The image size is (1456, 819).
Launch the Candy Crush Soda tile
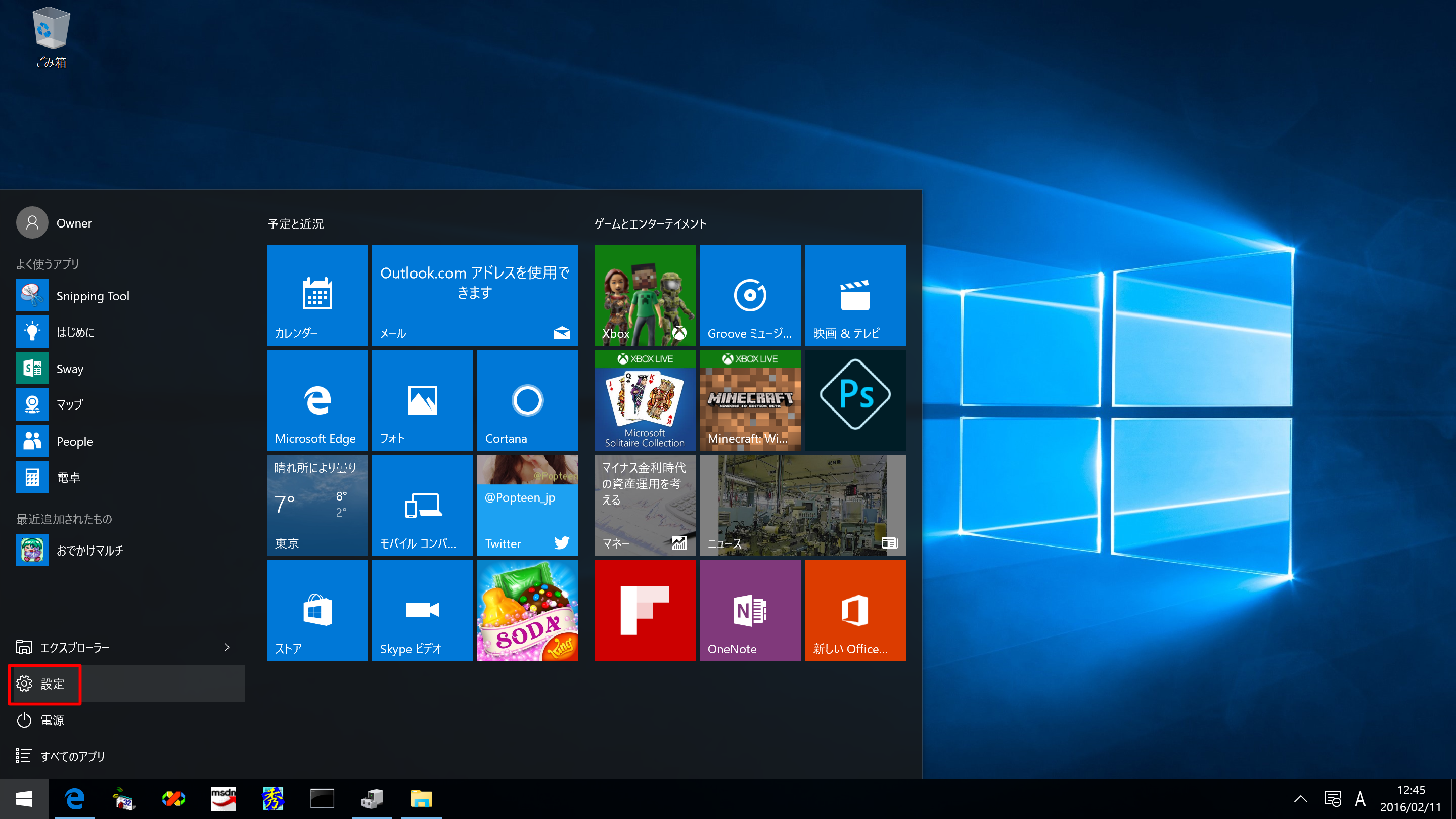(x=527, y=610)
